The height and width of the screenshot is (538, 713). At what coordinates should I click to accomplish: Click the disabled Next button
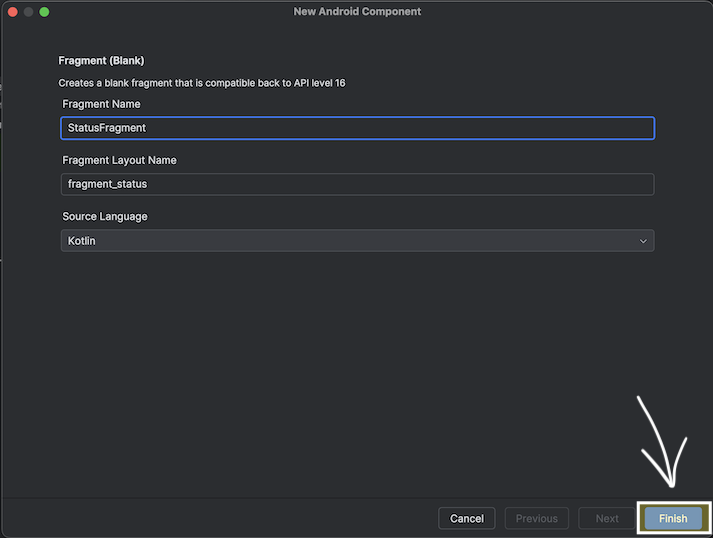click(607, 518)
